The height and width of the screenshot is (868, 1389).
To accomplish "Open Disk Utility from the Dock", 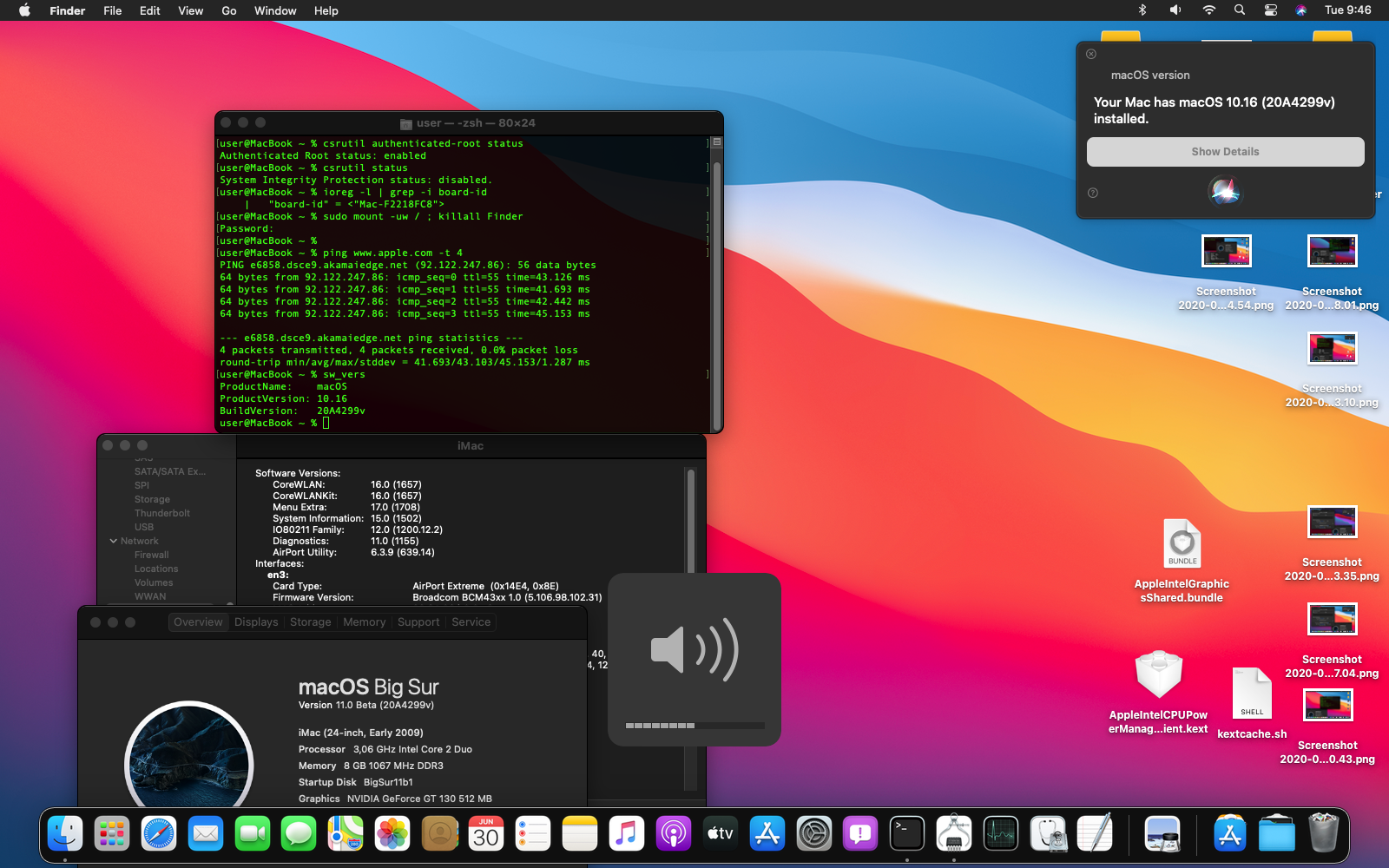I will pos(1048,834).
